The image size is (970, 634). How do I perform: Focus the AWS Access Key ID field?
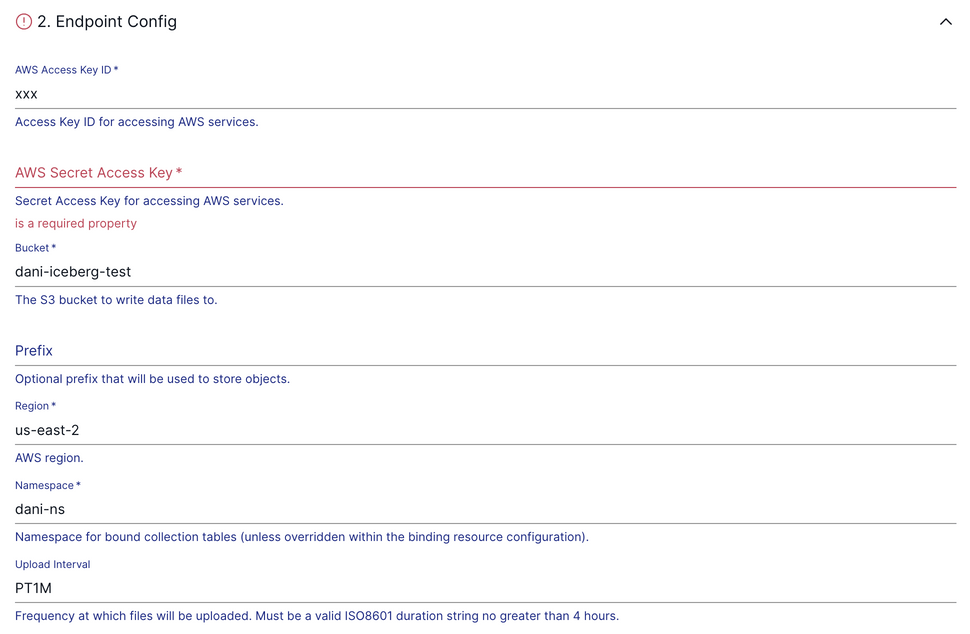click(x=485, y=94)
